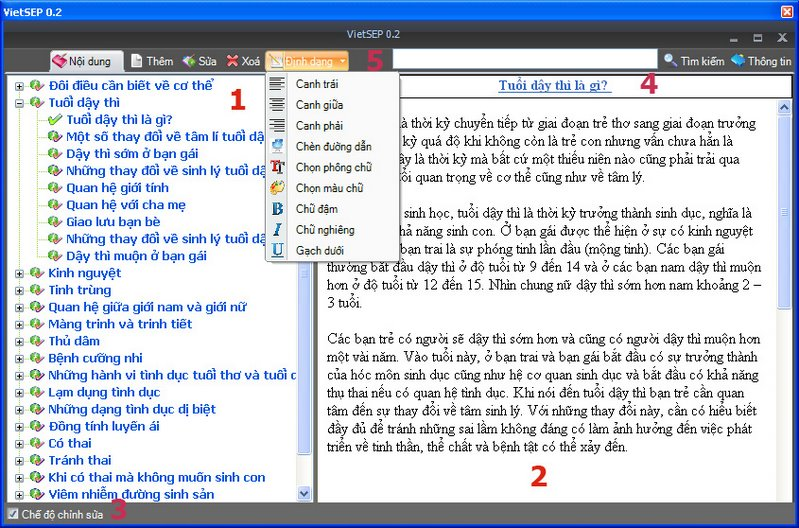Click the palette icon beside Chọn màu chữ
Image resolution: width=799 pixels, height=528 pixels.
[277, 188]
